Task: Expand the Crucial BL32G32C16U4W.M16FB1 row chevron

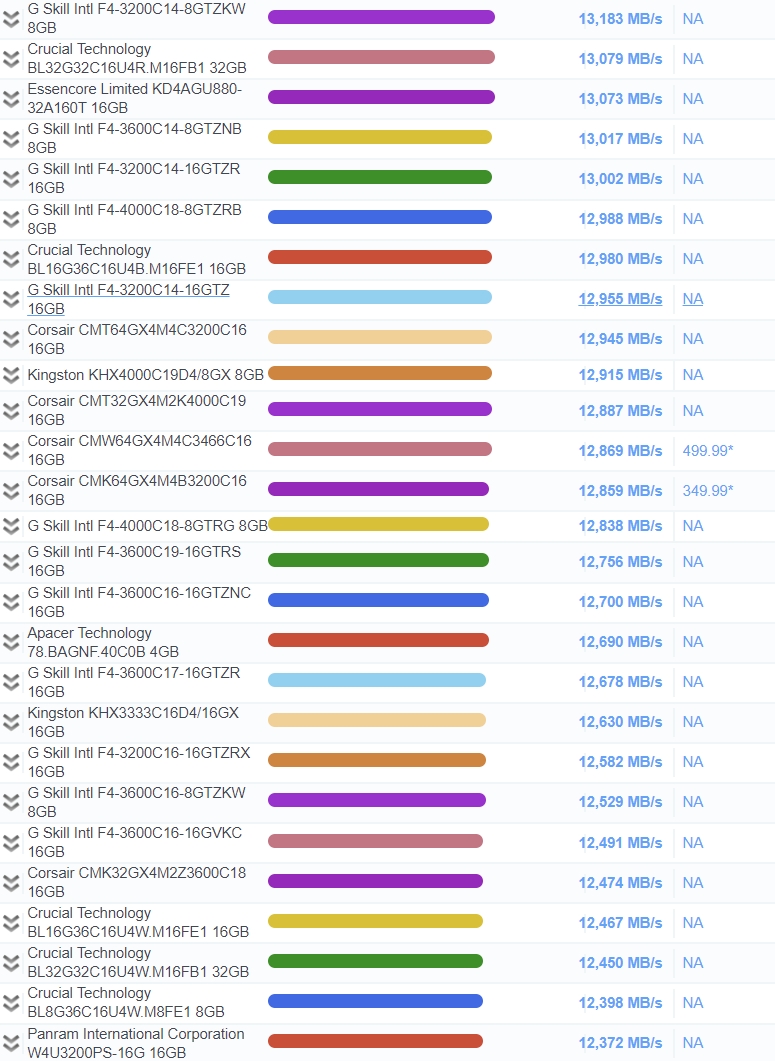Action: click(x=11, y=962)
